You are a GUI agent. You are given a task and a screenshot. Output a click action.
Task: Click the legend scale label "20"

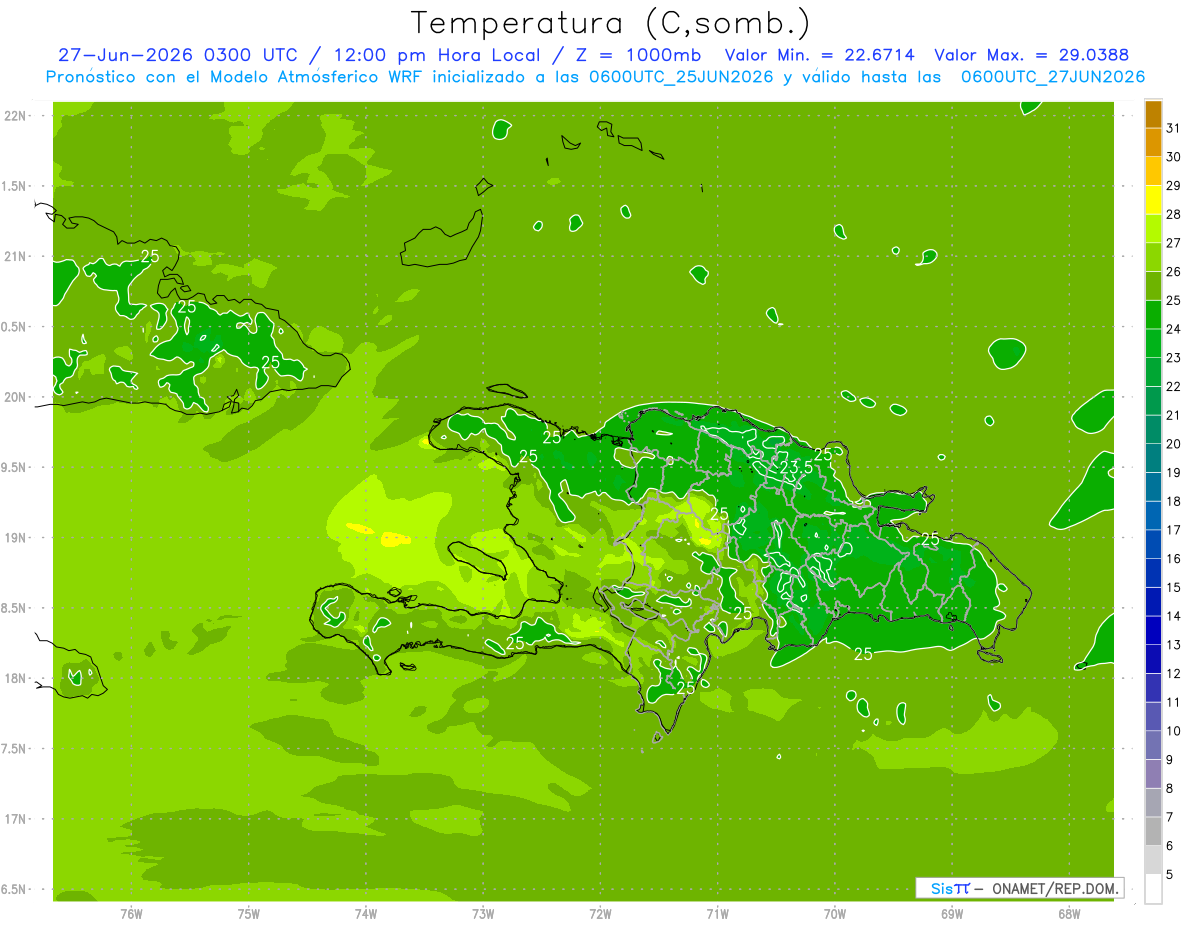click(x=1173, y=444)
